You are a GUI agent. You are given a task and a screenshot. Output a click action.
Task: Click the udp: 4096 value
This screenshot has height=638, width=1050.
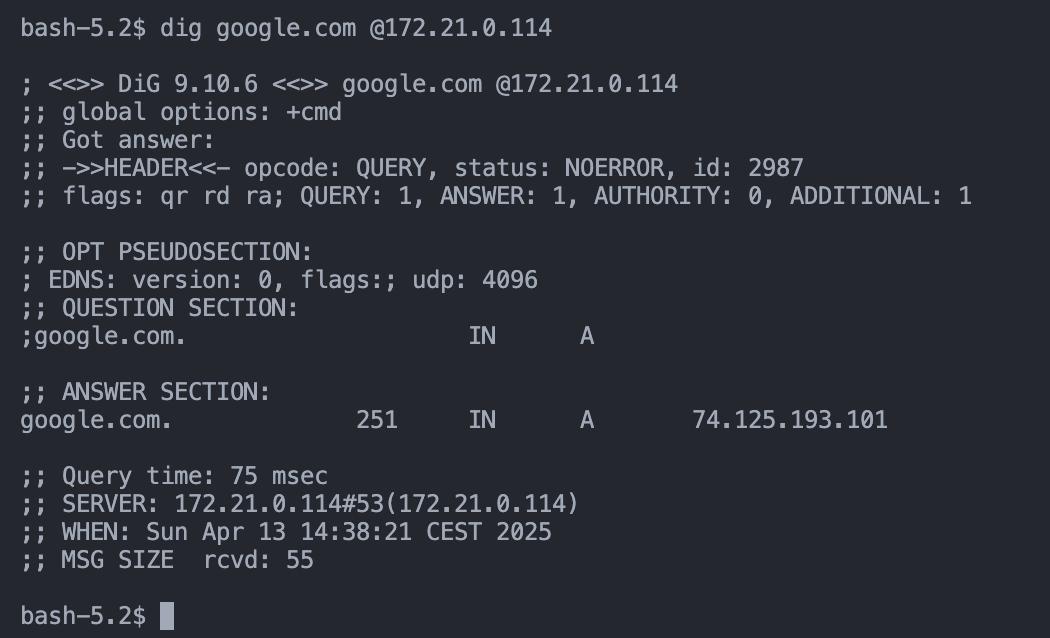(x=475, y=280)
